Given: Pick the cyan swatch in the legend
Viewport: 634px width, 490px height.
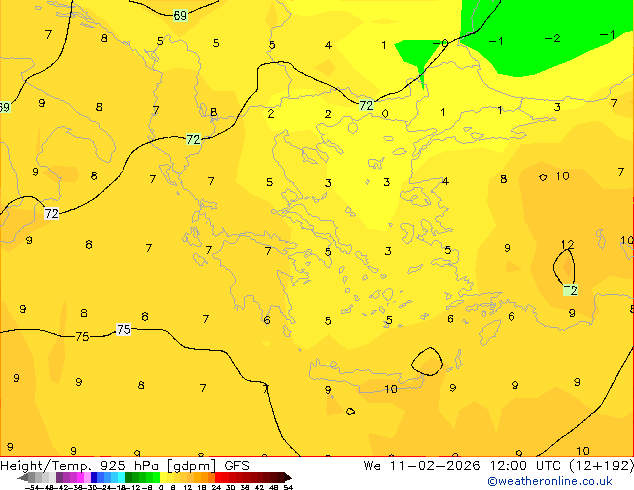Looking at the screenshot, I should click(x=121, y=477).
